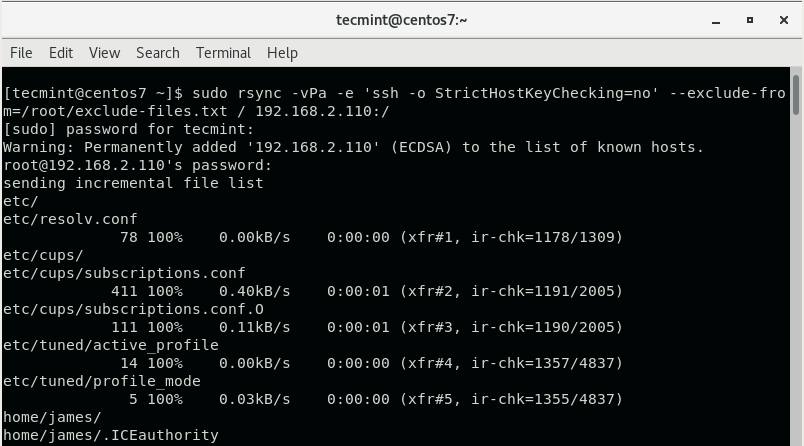Screen dimensions: 804x446
Task: Open the Search menu
Action: 158,53
